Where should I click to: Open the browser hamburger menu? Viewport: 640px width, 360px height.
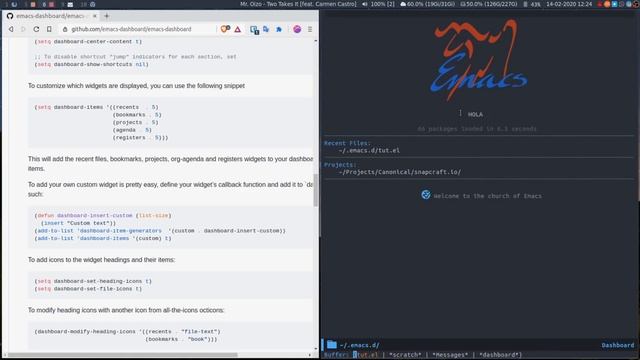(310, 29)
